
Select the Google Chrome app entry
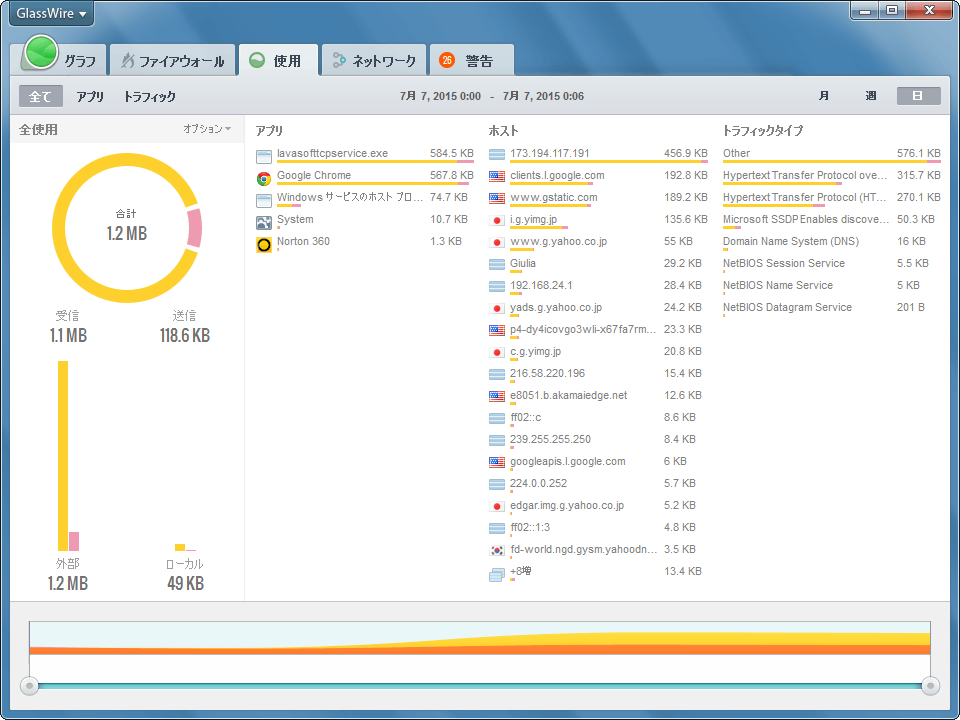[x=364, y=177]
